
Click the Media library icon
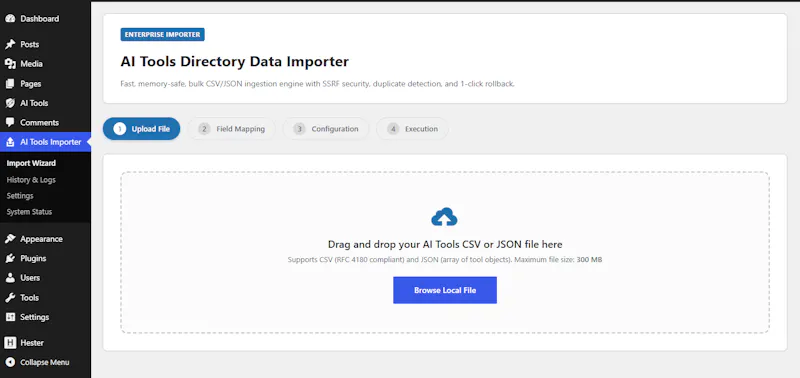tap(10, 64)
